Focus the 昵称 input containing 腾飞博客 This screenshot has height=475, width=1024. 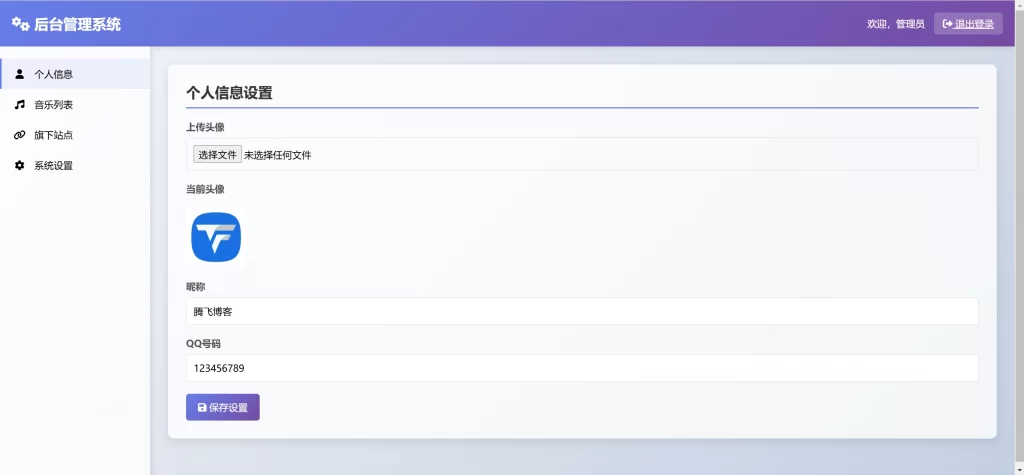(581, 311)
